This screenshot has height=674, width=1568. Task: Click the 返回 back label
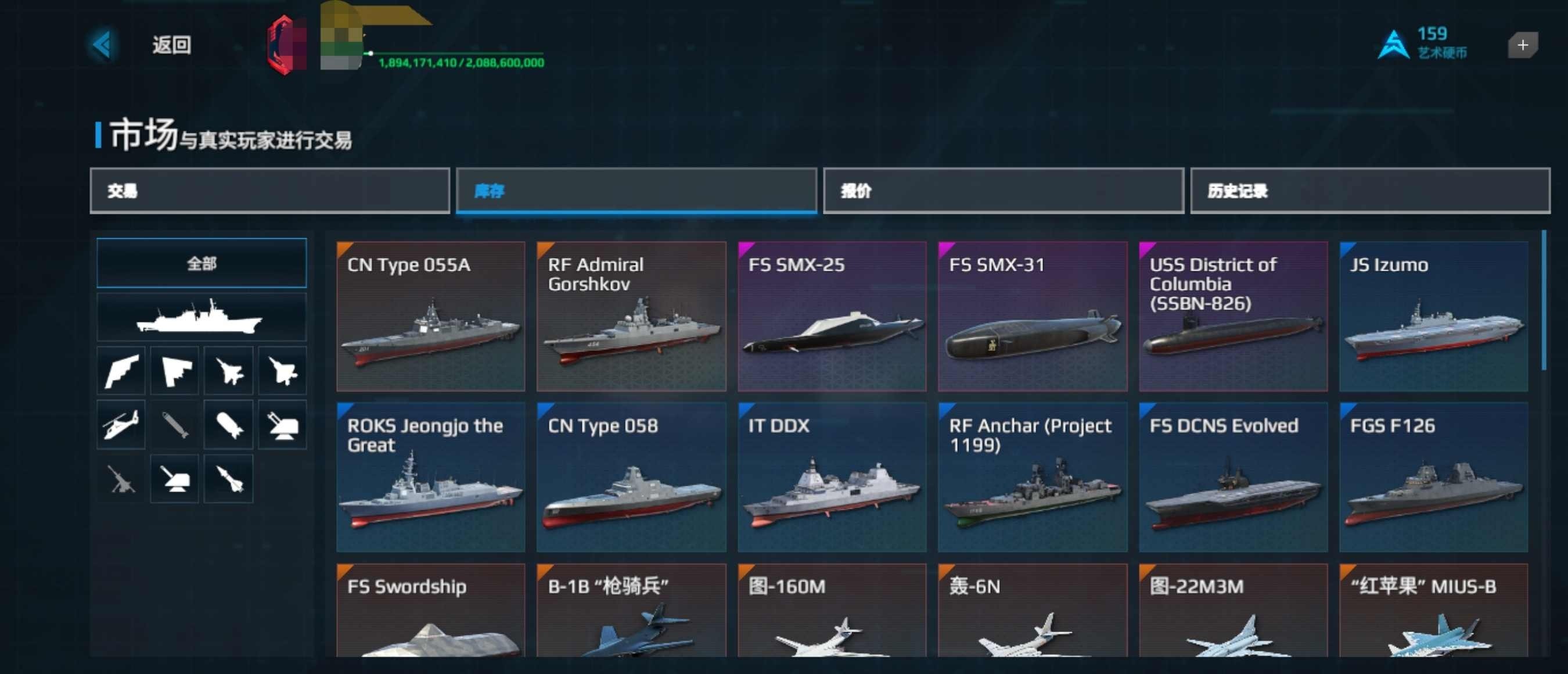coord(172,44)
